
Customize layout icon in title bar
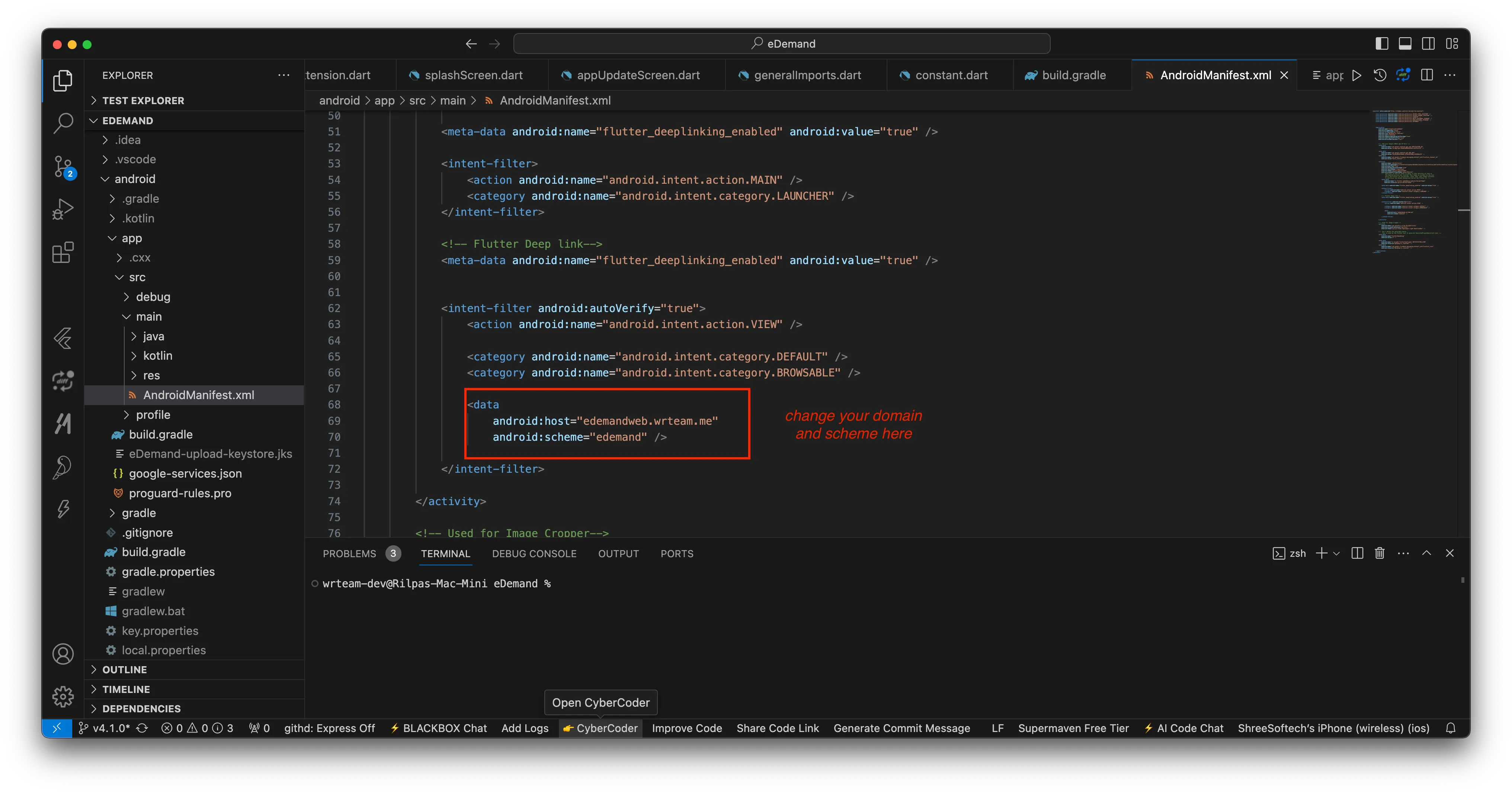(1452, 44)
